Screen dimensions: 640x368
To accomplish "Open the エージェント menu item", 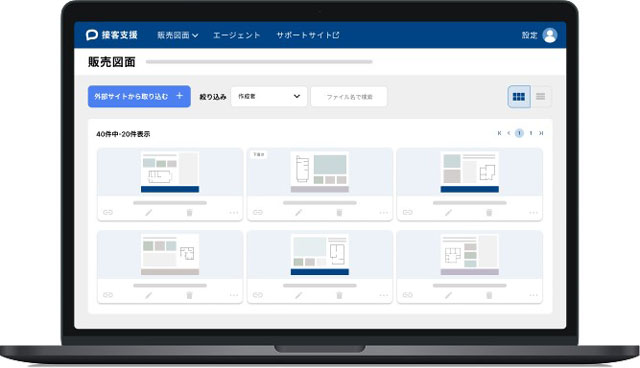I will point(236,35).
